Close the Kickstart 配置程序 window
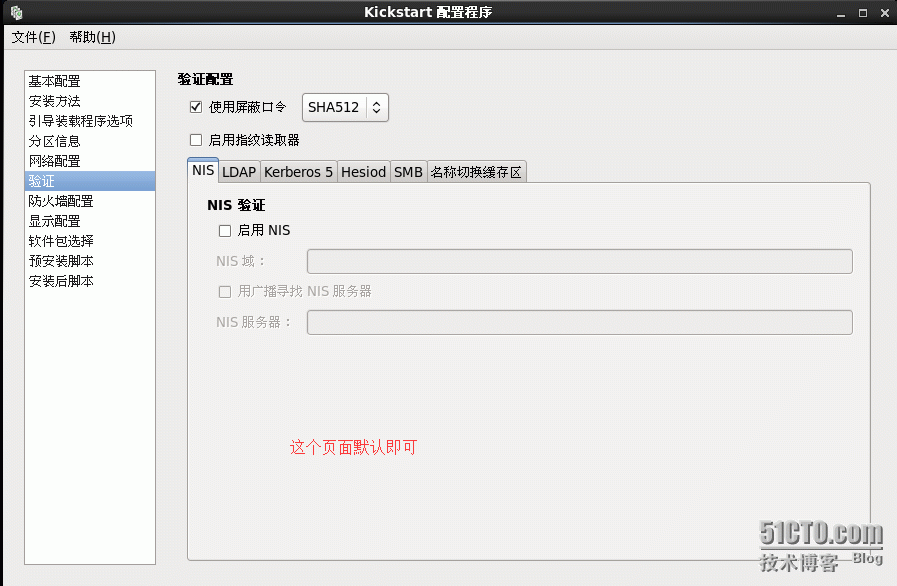Image resolution: width=897 pixels, height=586 pixels. point(884,13)
